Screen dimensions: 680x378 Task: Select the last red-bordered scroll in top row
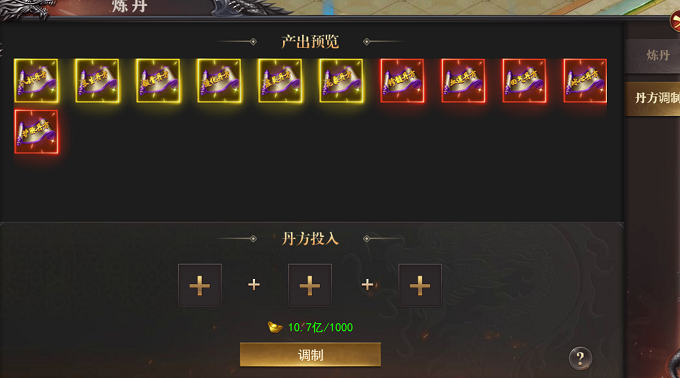pyautogui.click(x=585, y=81)
